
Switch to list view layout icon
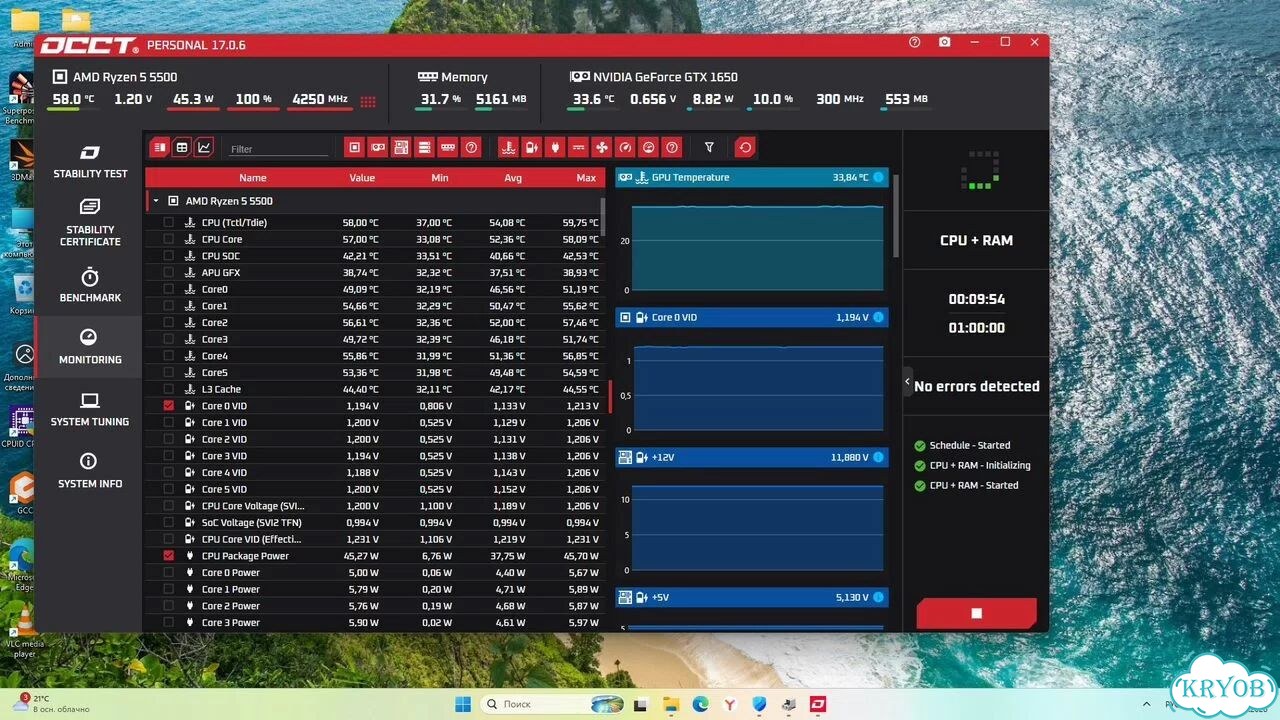160,147
